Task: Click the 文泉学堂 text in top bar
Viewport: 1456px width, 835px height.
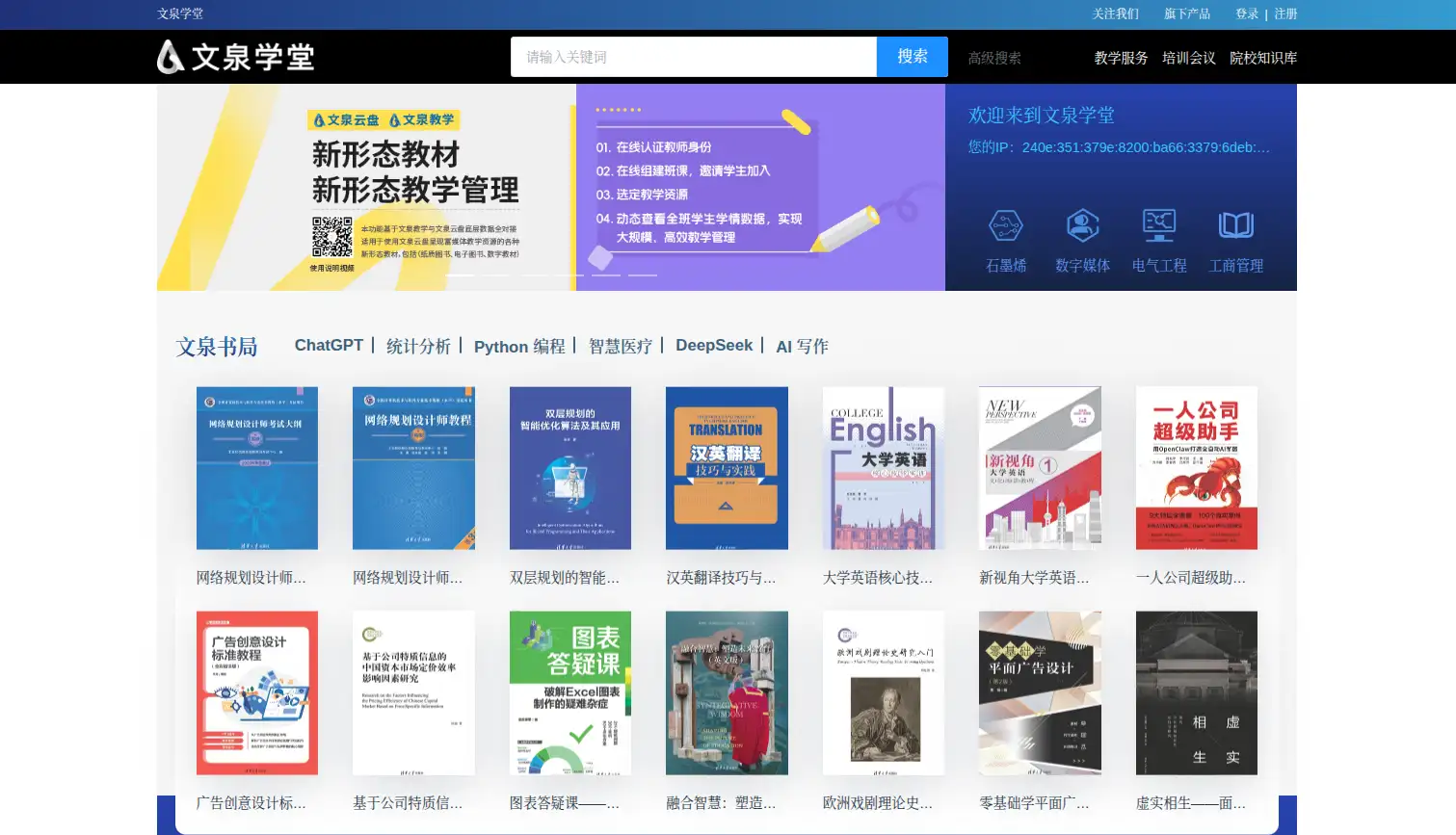Action: click(x=180, y=13)
